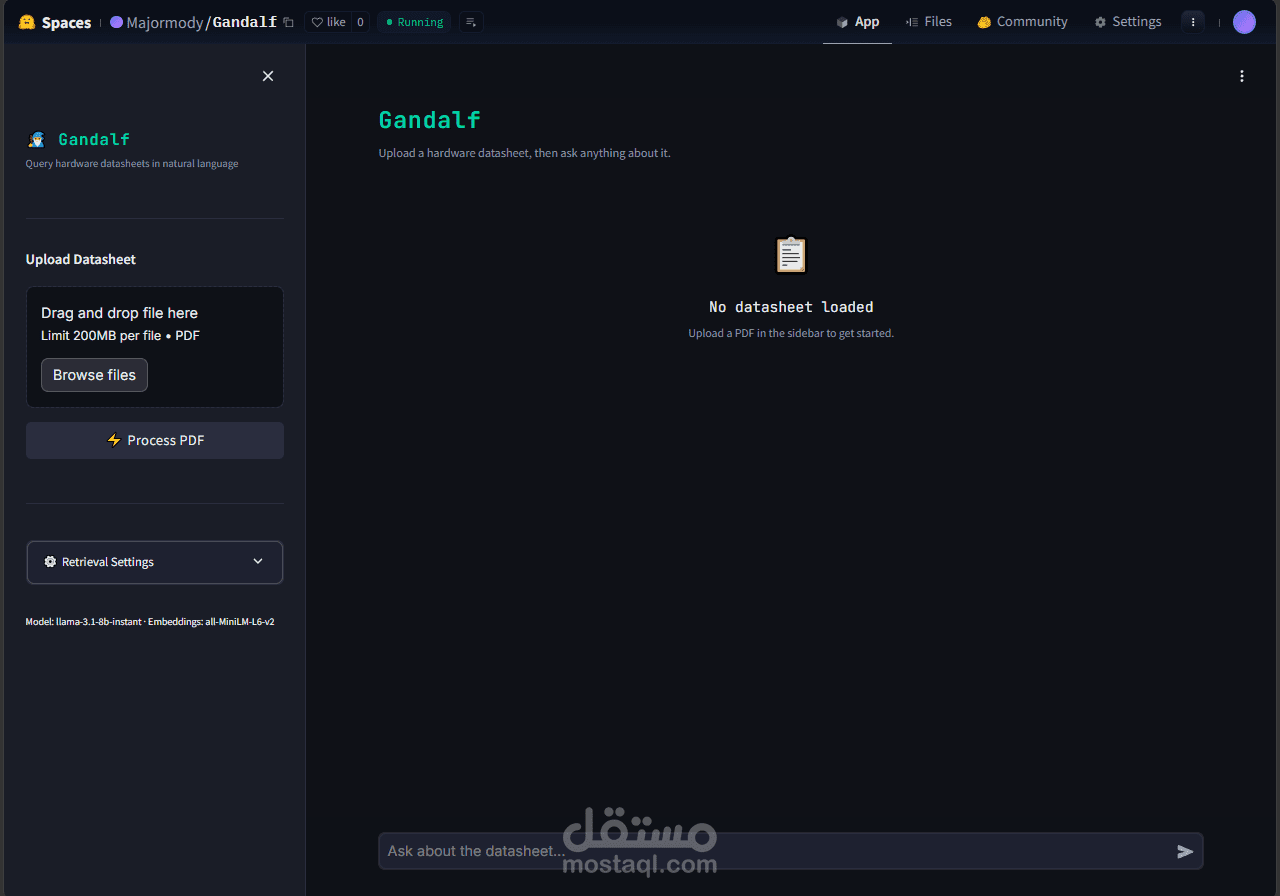The image size is (1280, 896).
Task: Click the Browse files button
Action: (94, 375)
